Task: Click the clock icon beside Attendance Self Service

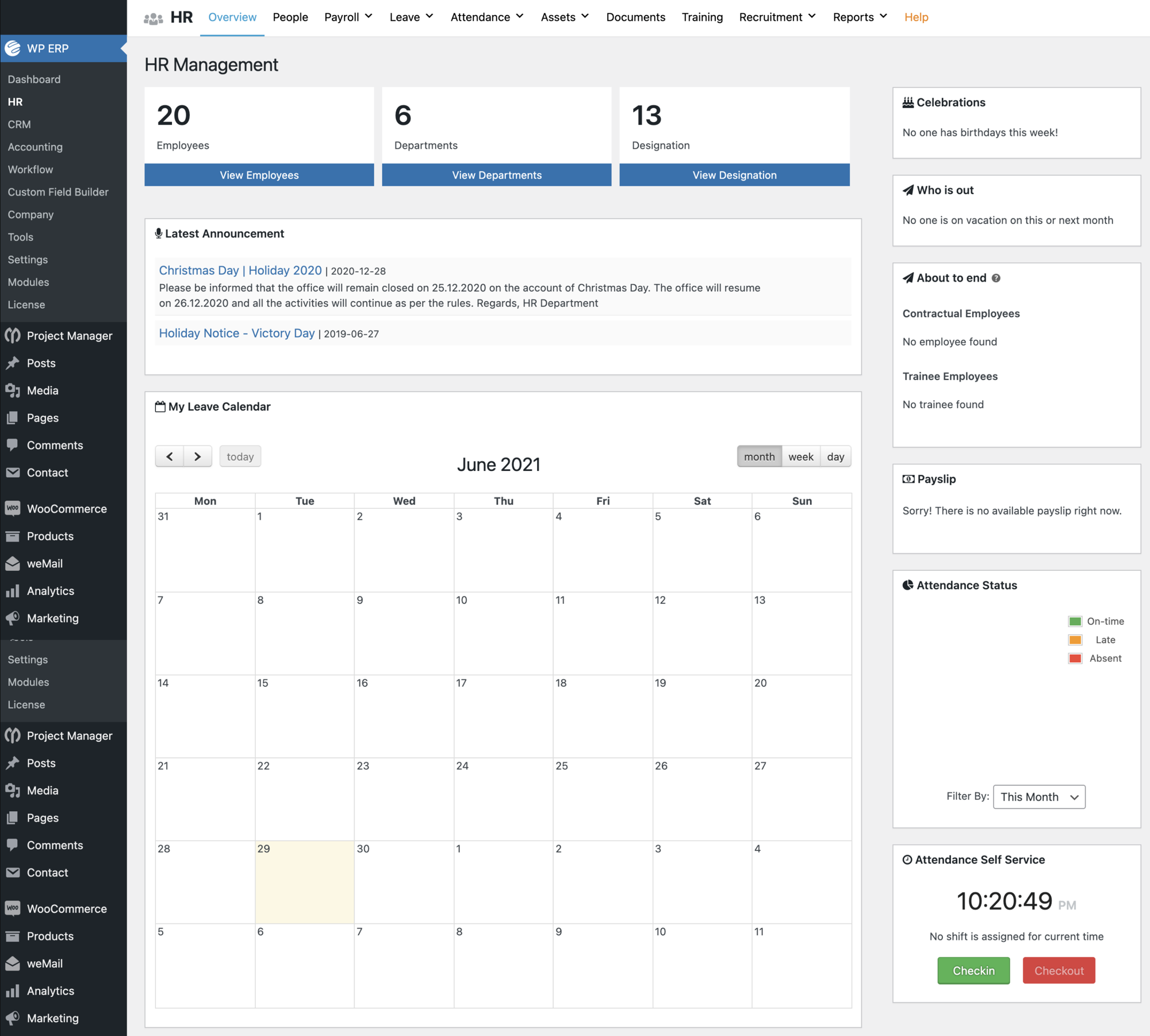Action: click(x=907, y=860)
